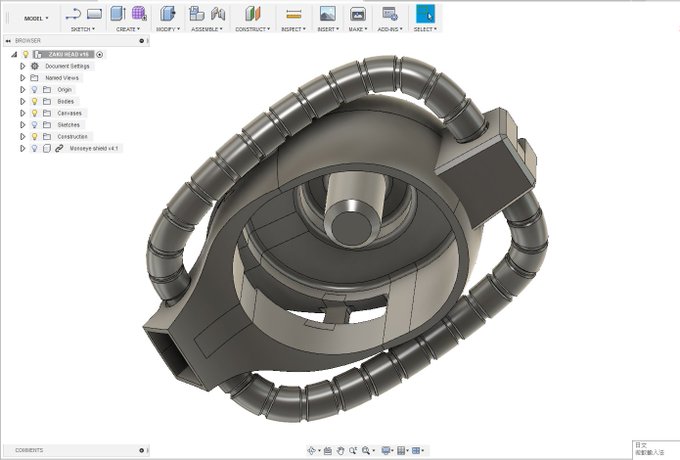Image resolution: width=680 pixels, height=460 pixels.
Task: Select the Extrude tool in the Create group
Action: coord(118,14)
